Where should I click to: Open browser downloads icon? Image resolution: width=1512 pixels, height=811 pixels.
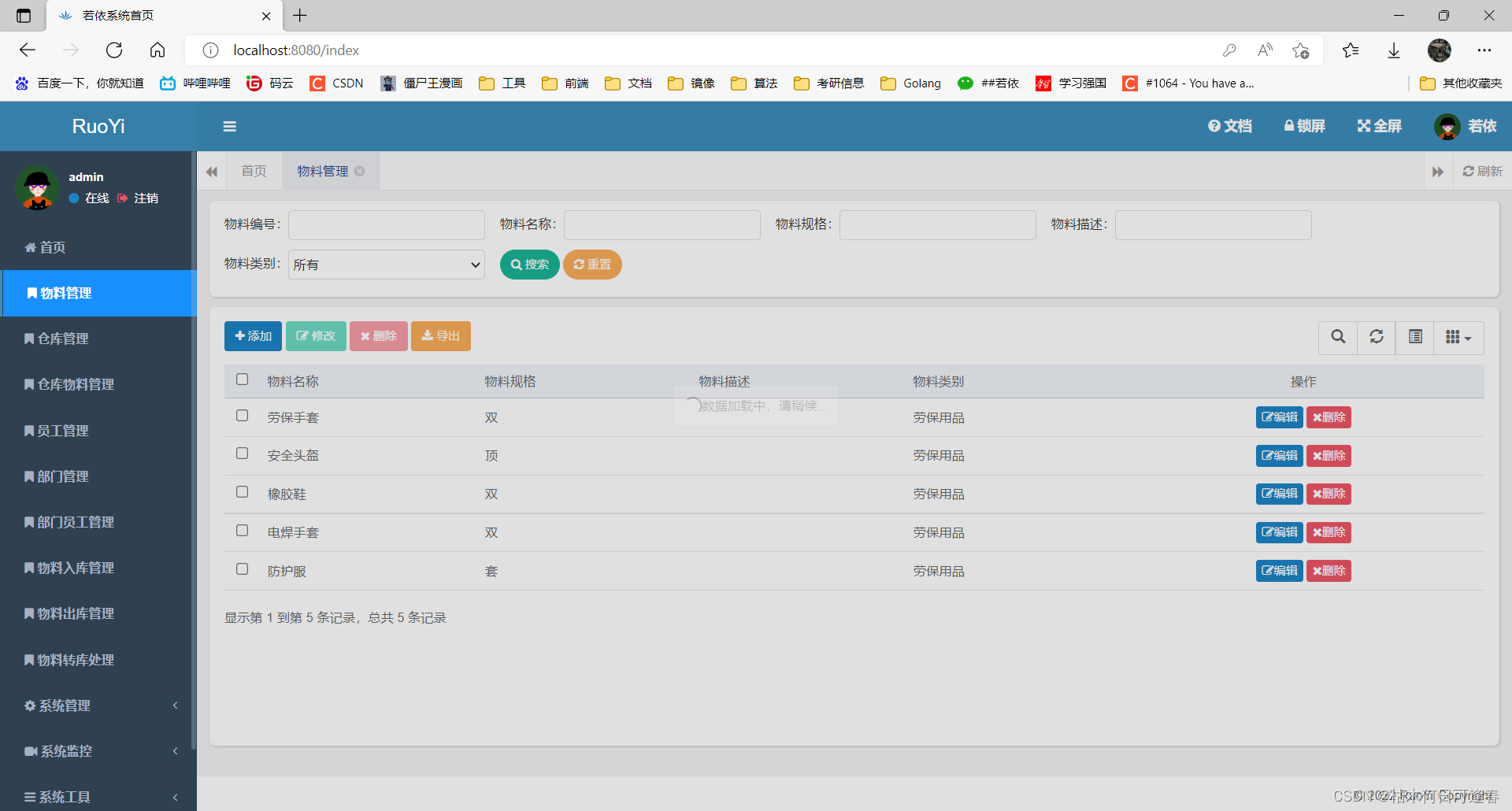click(1394, 50)
